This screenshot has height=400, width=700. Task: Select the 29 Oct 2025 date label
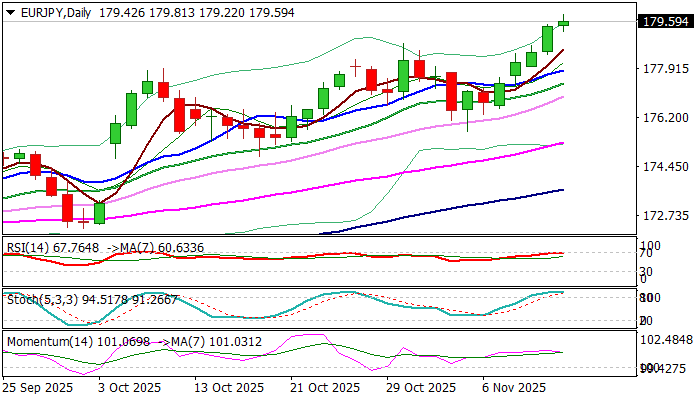[x=421, y=388]
